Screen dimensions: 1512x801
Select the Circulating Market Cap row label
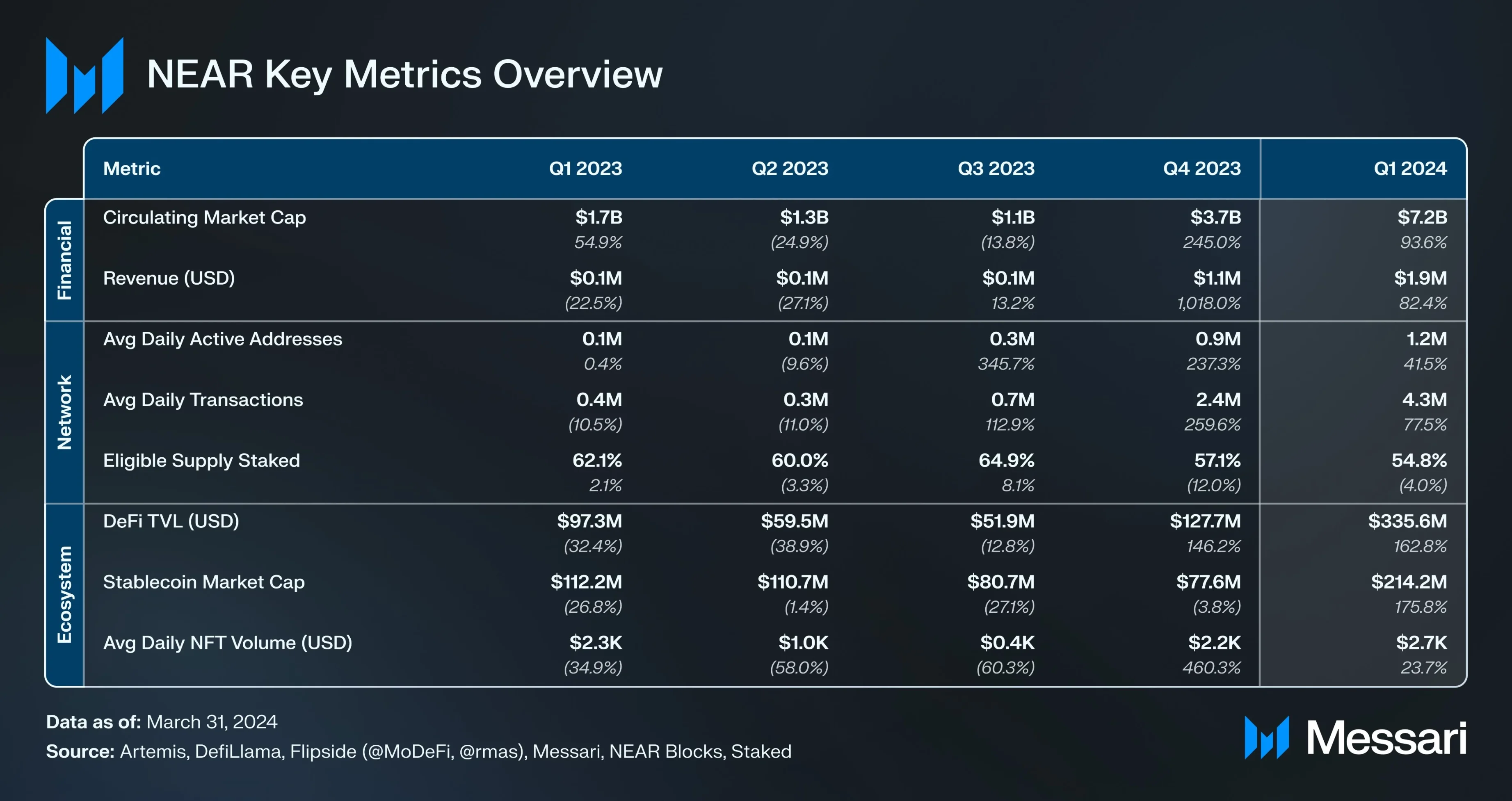point(204,217)
